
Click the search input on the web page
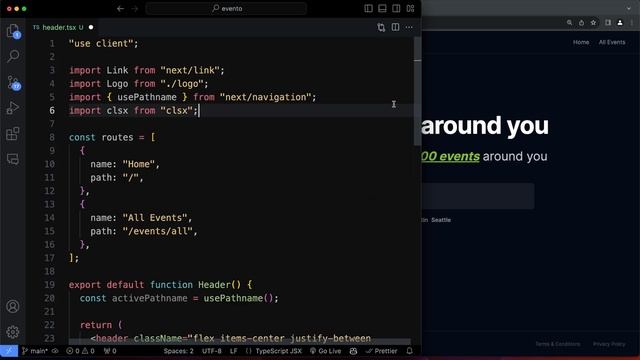(478, 196)
